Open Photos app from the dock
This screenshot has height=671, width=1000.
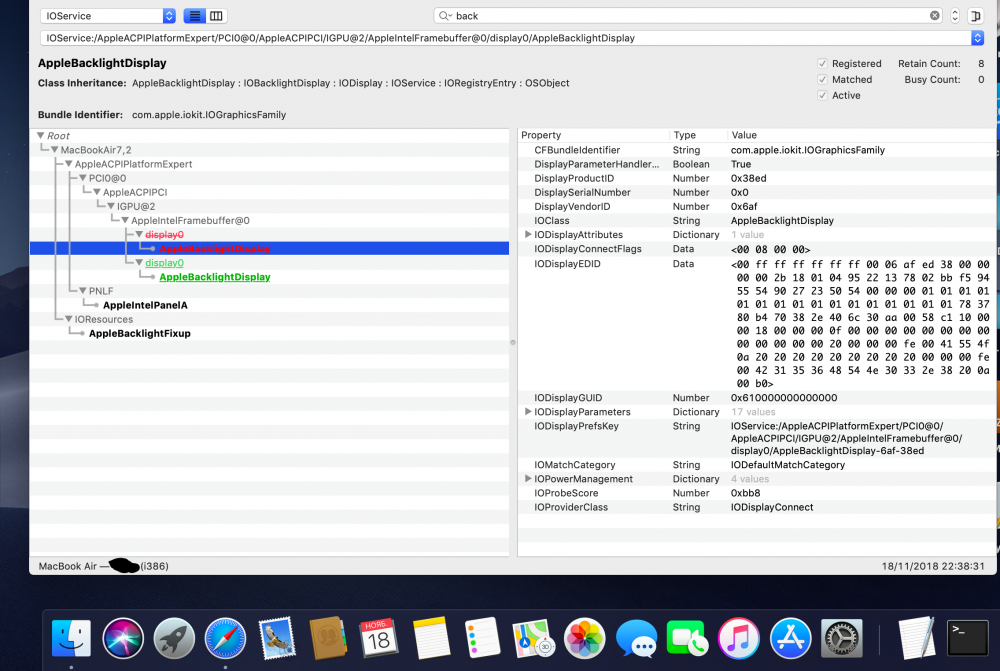click(x=584, y=638)
